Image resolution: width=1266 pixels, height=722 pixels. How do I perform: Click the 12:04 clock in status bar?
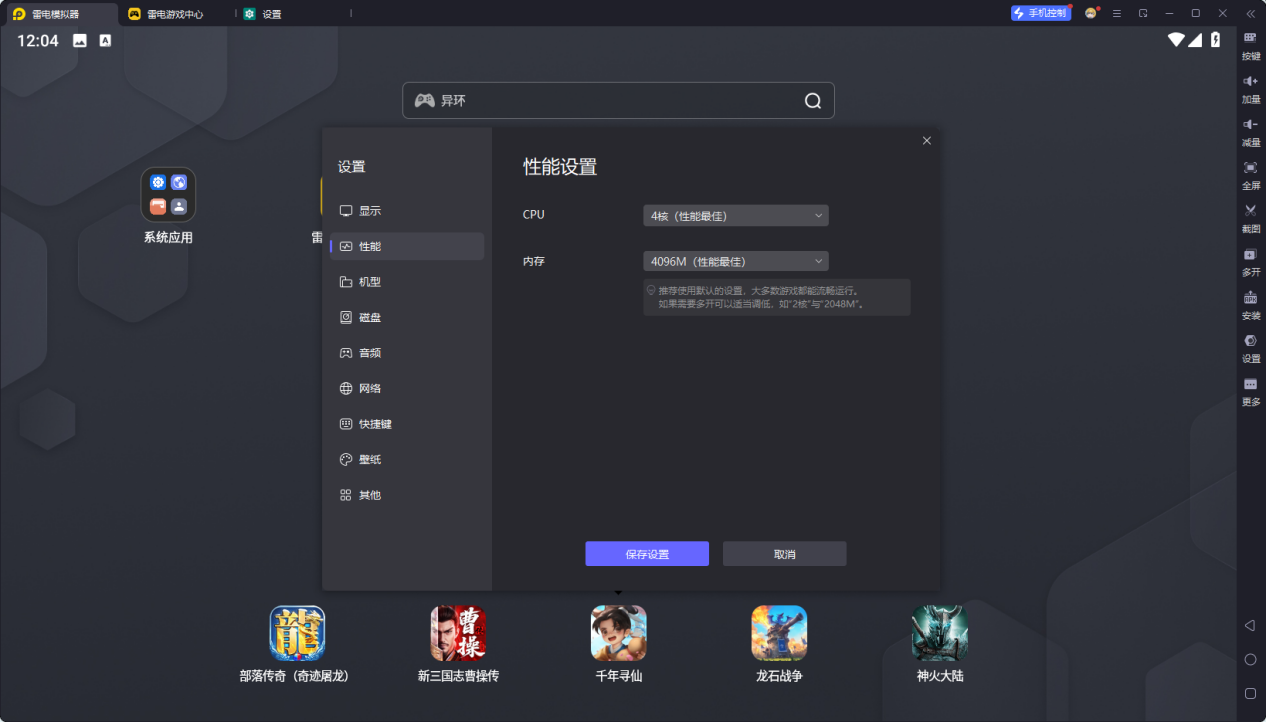coord(38,41)
